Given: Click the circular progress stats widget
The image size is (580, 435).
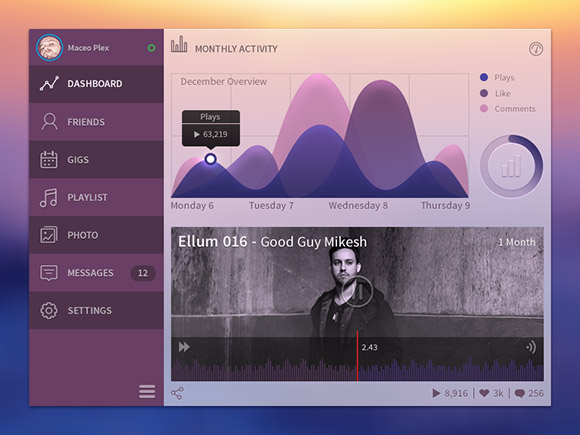Looking at the screenshot, I should 512,166.
